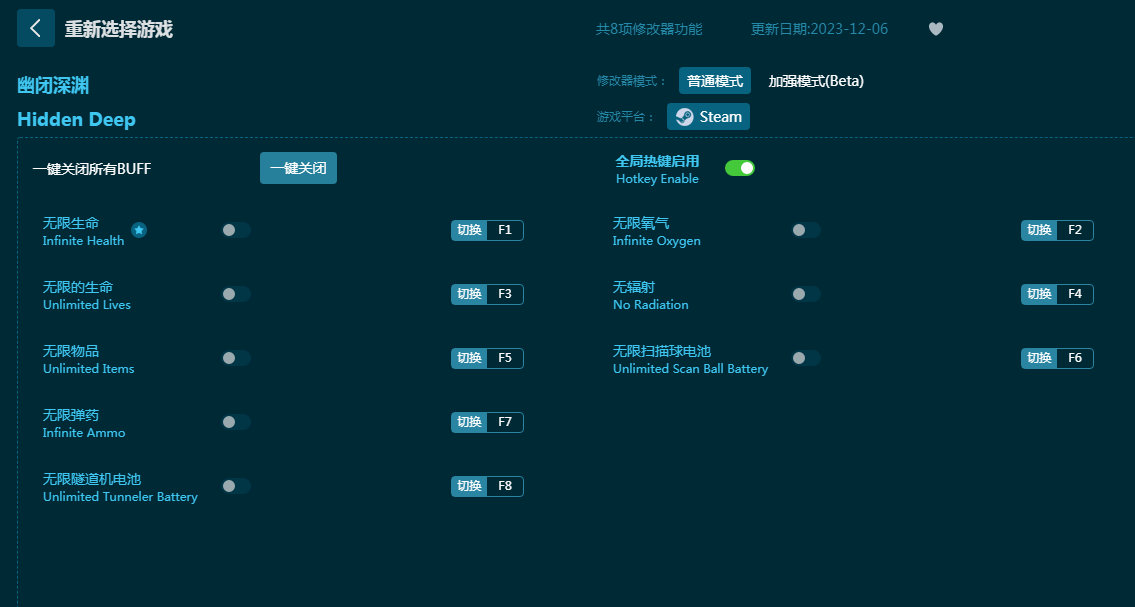The width and height of the screenshot is (1135, 607).
Task: Toggle Infinite Health switch
Action: click(236, 230)
